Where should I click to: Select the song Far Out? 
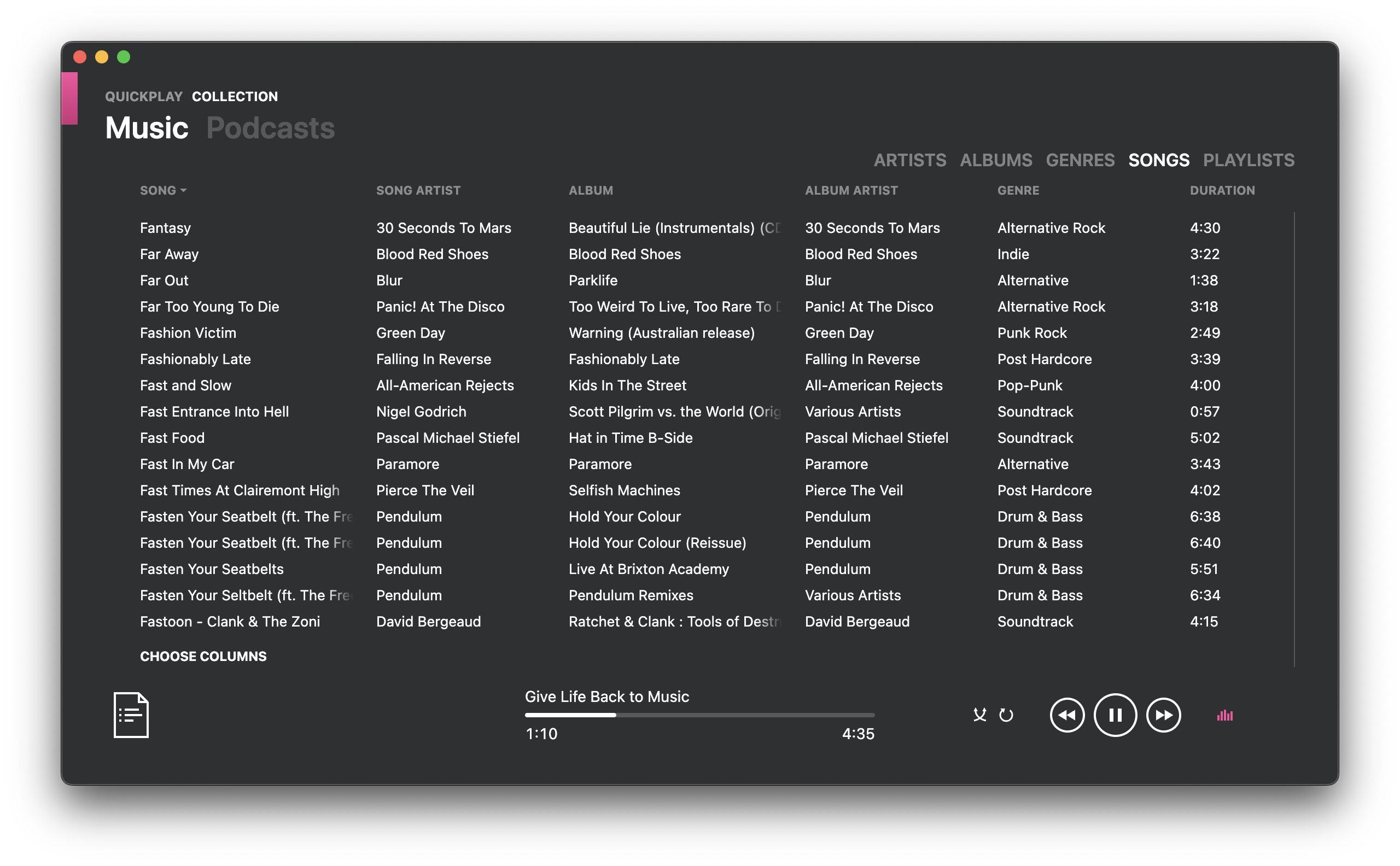pos(164,280)
